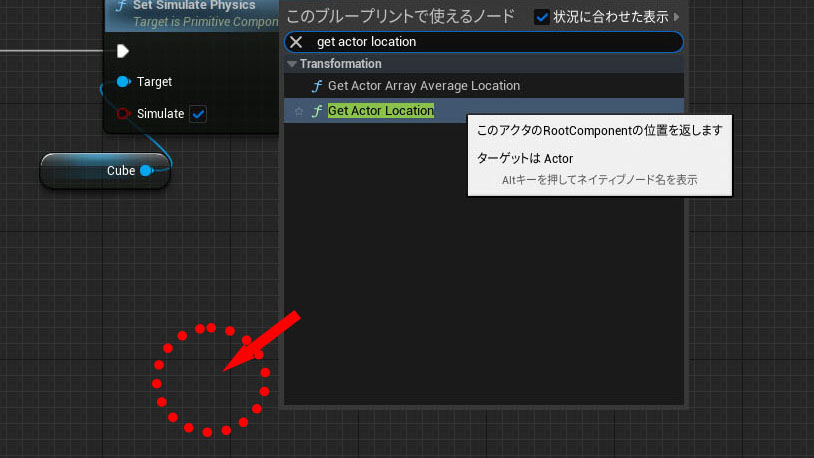Click the Cube node's blue output pin

click(146, 171)
